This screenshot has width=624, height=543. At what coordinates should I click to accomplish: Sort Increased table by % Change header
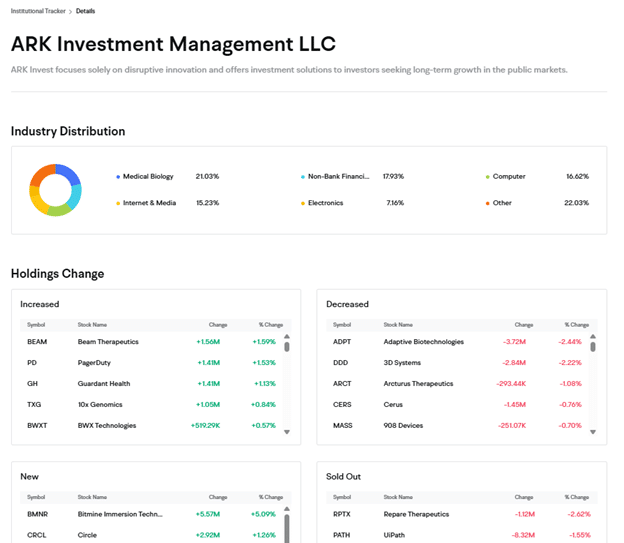point(271,325)
